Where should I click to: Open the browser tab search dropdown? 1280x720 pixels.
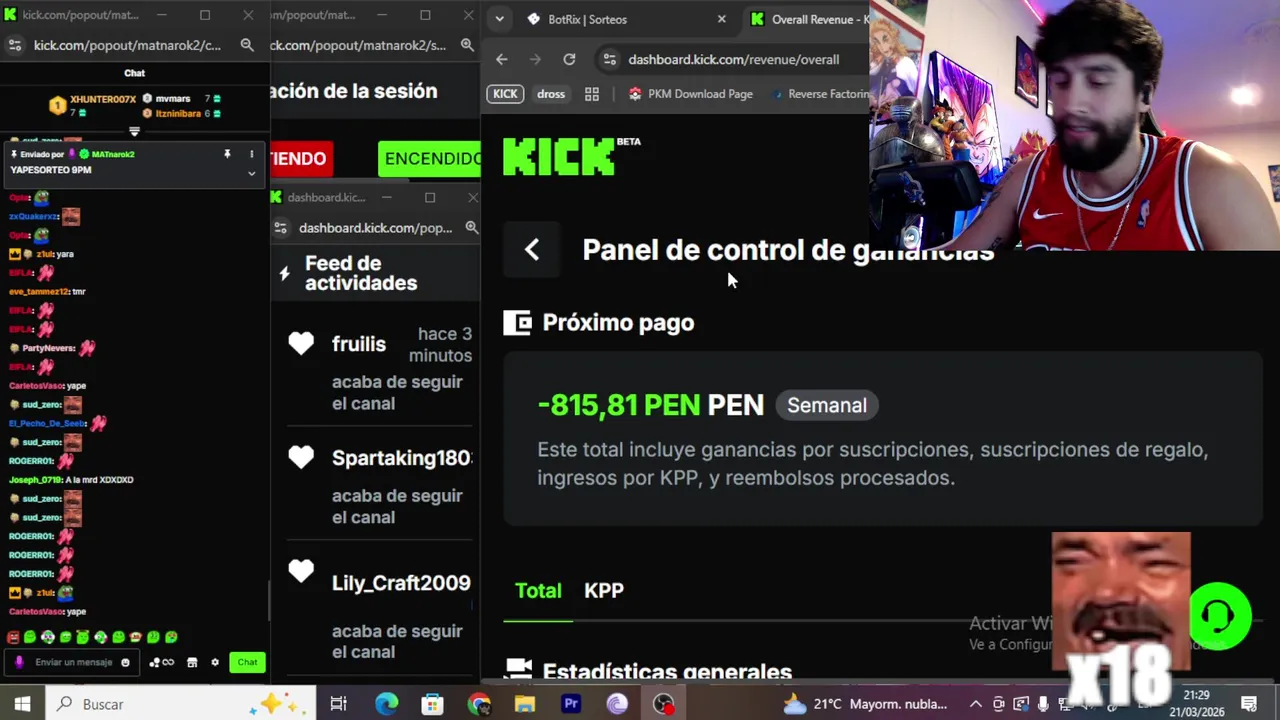(499, 19)
